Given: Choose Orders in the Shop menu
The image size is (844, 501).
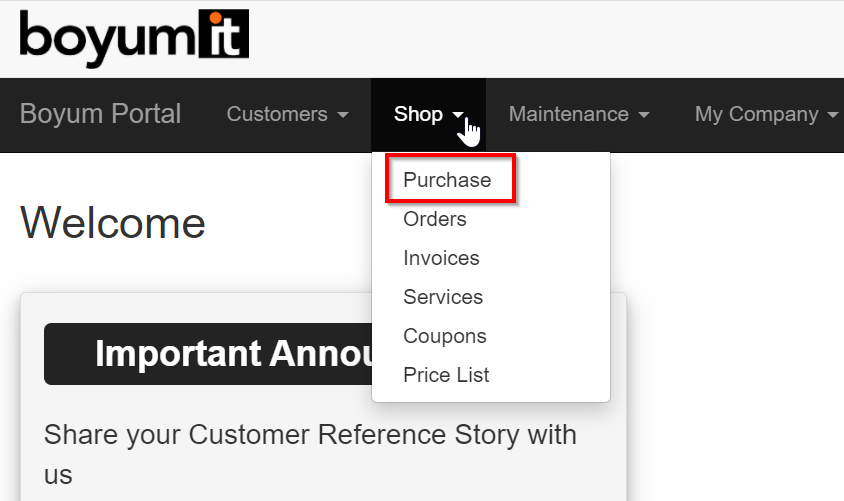Looking at the screenshot, I should click(x=435, y=219).
